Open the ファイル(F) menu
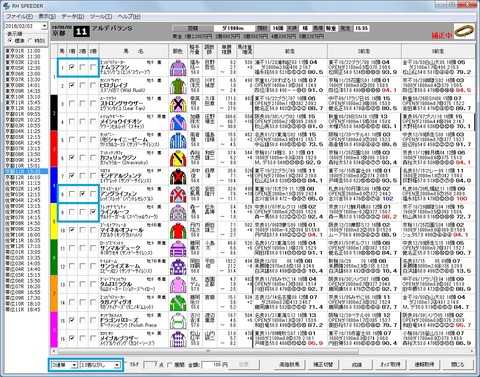 [x=20, y=16]
